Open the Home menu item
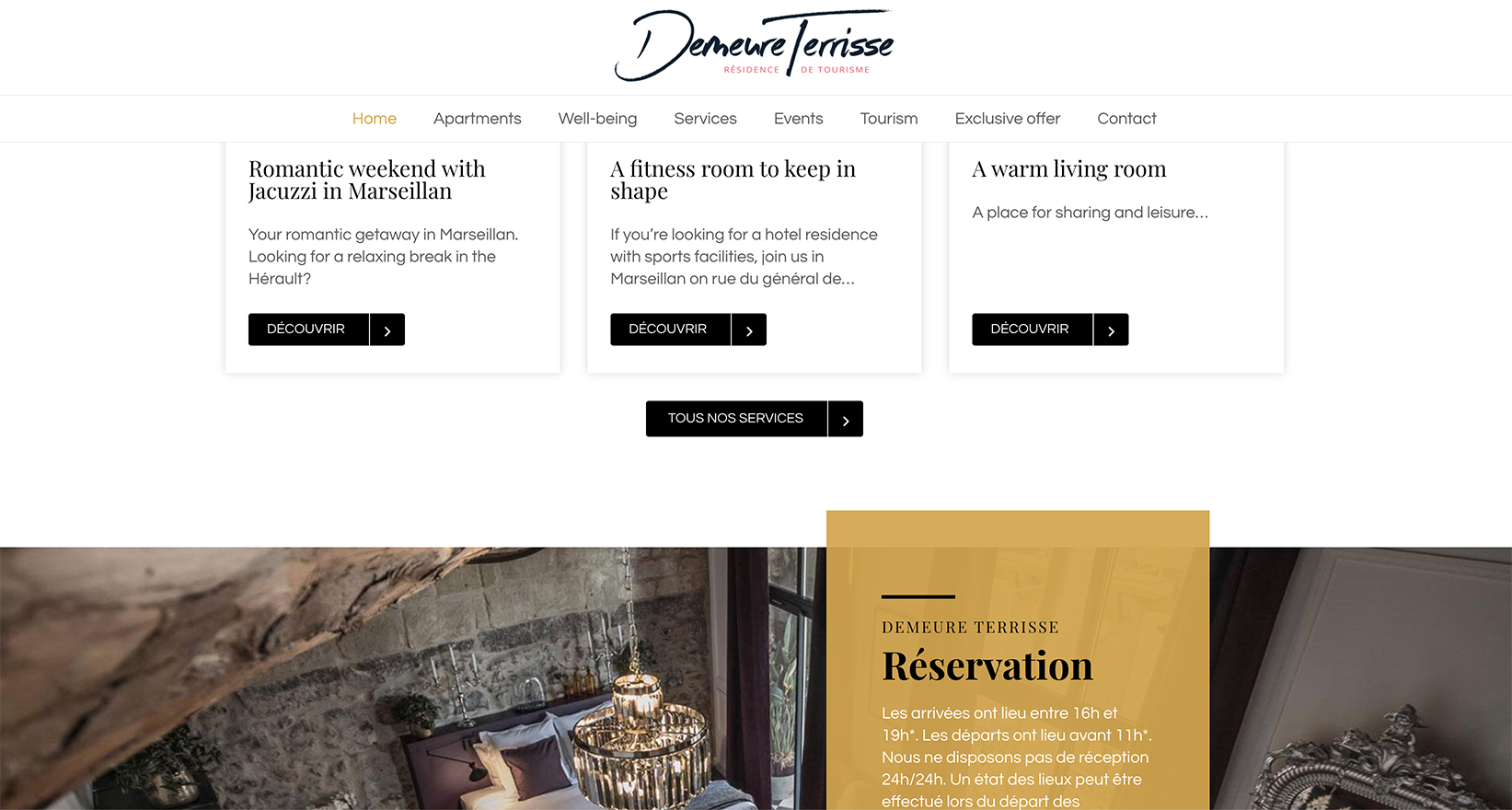Viewport: 1512px width, 810px height. [x=375, y=119]
